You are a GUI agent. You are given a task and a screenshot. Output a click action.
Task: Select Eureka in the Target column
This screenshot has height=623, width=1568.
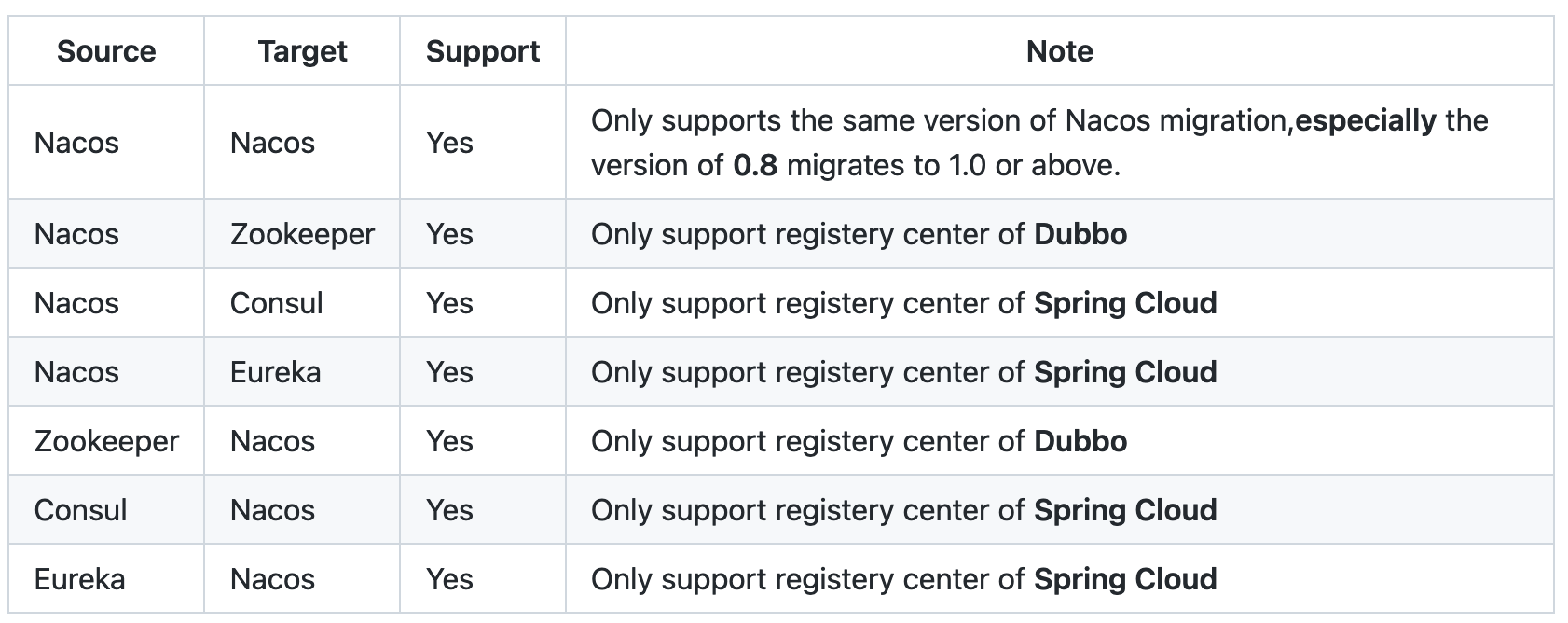click(275, 372)
